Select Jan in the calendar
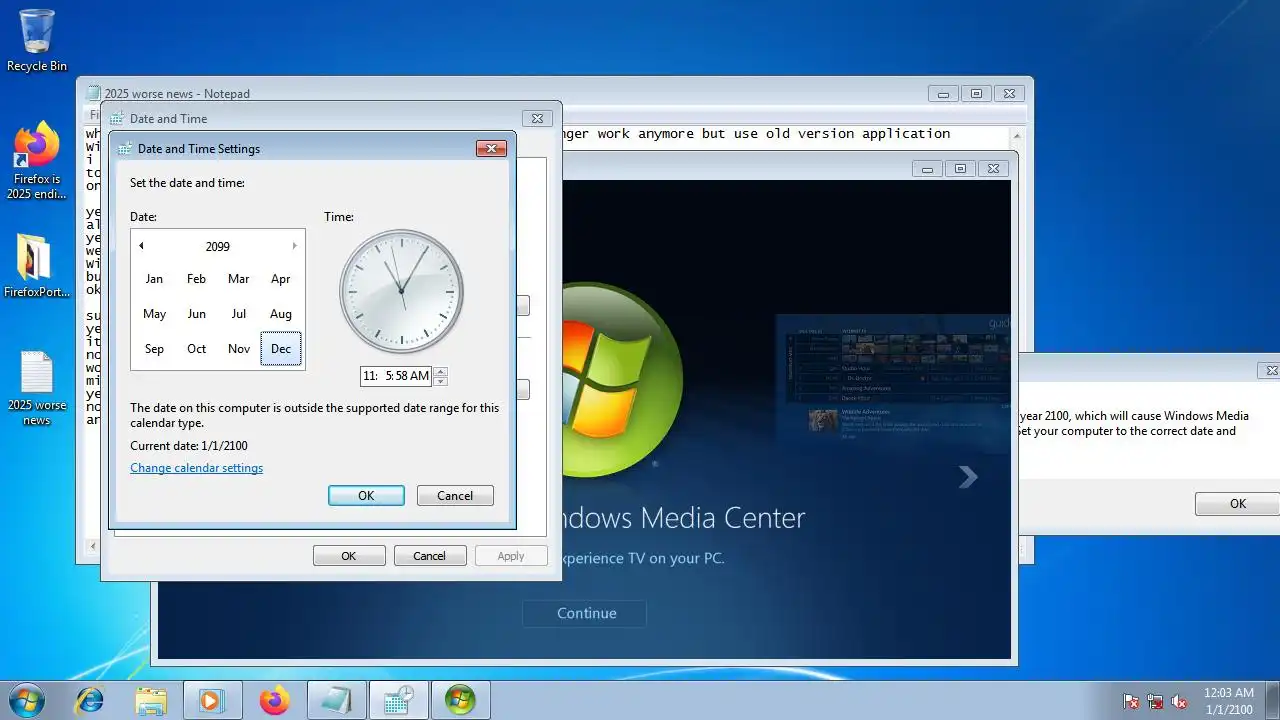Image resolution: width=1280 pixels, height=720 pixels. (x=154, y=279)
